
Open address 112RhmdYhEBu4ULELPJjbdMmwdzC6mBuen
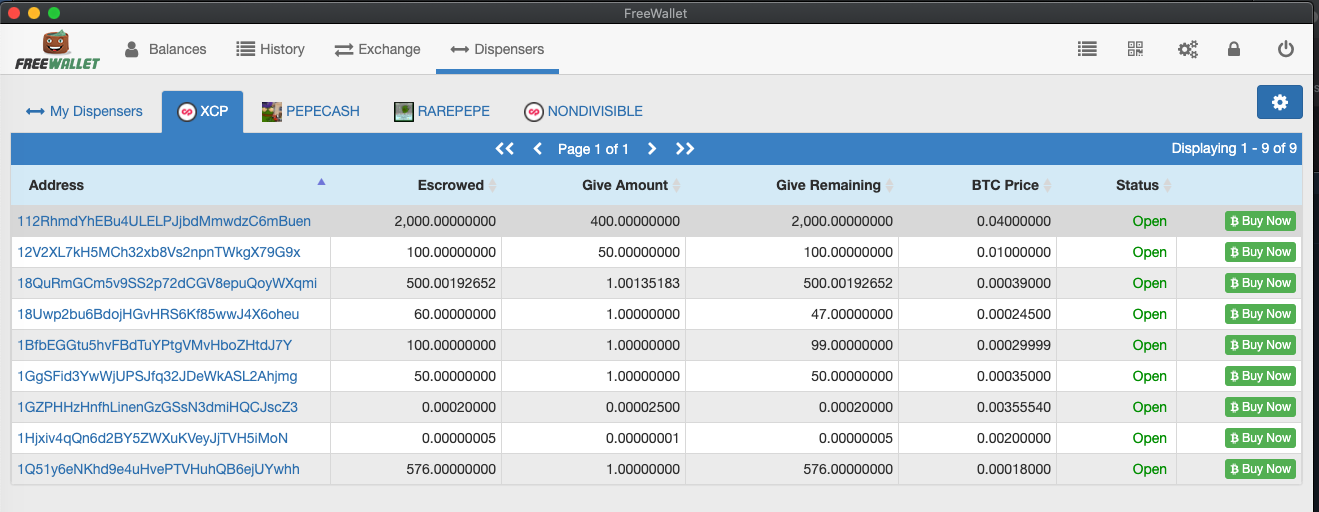pyautogui.click(x=164, y=221)
